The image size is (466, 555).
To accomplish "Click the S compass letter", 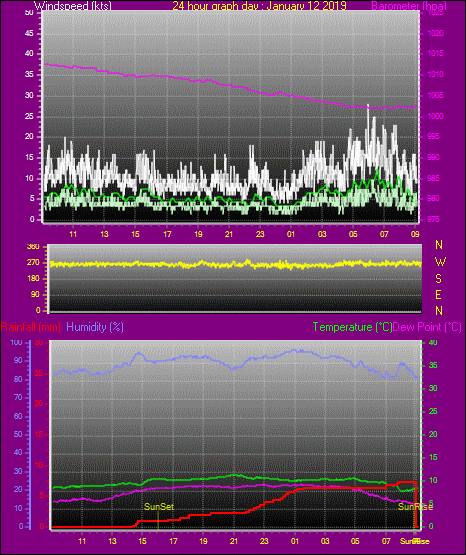I will coord(438,279).
